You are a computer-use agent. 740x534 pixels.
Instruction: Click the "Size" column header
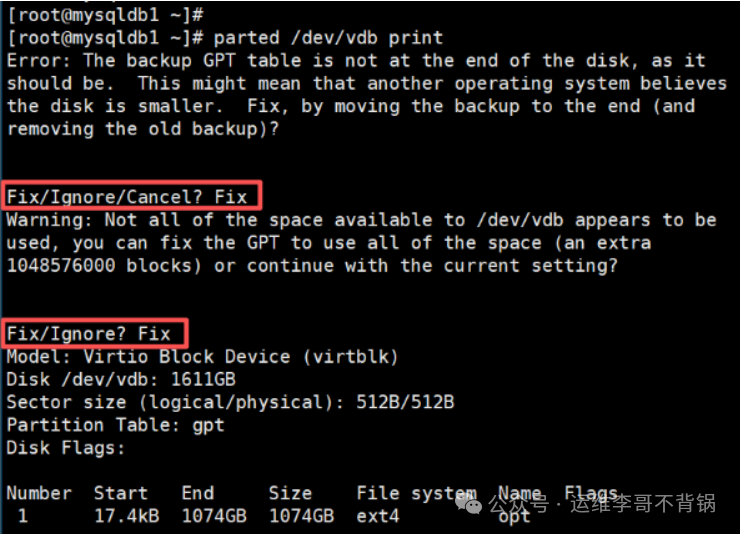click(x=291, y=493)
